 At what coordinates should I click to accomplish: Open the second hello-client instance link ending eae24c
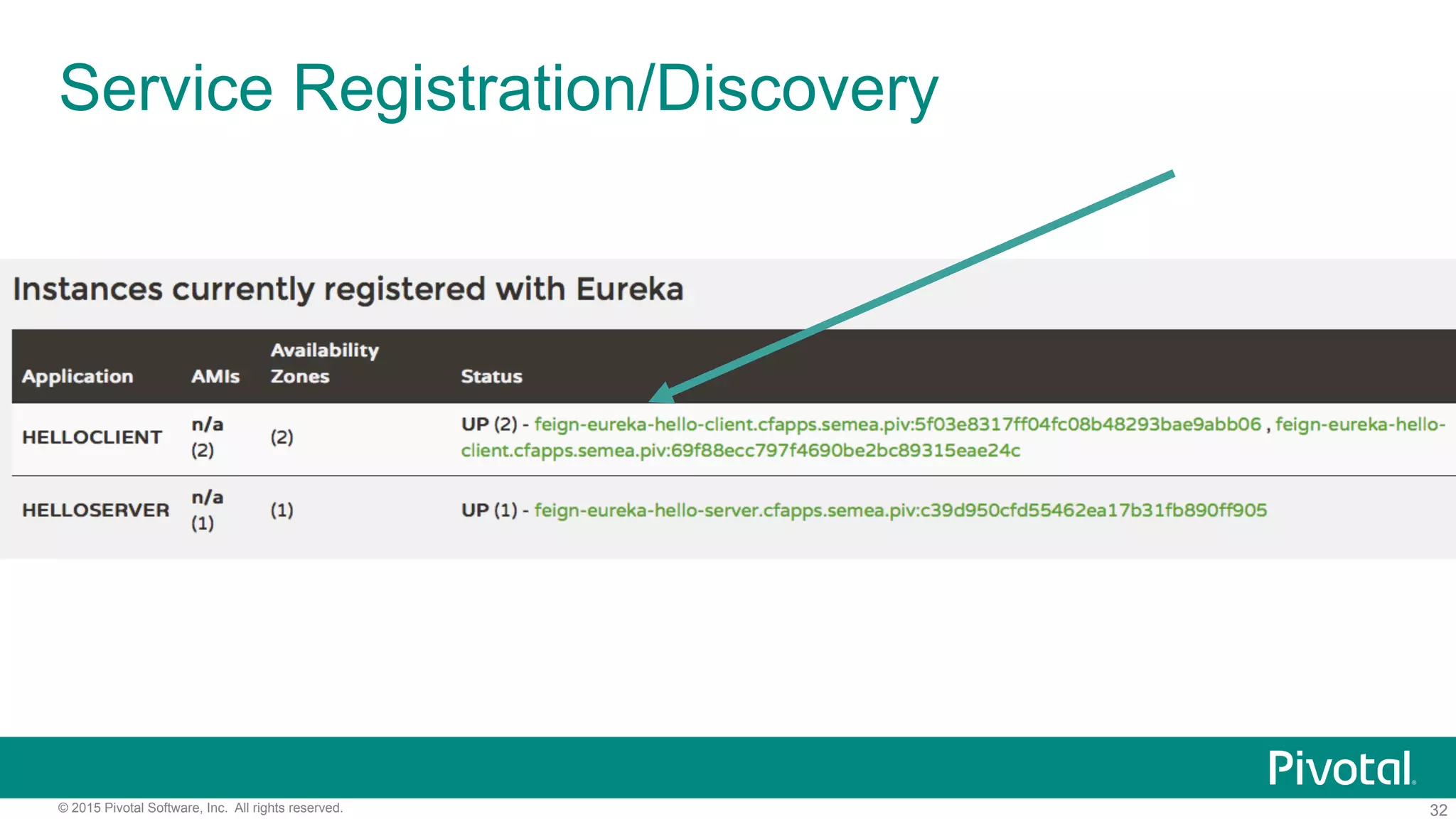(740, 451)
